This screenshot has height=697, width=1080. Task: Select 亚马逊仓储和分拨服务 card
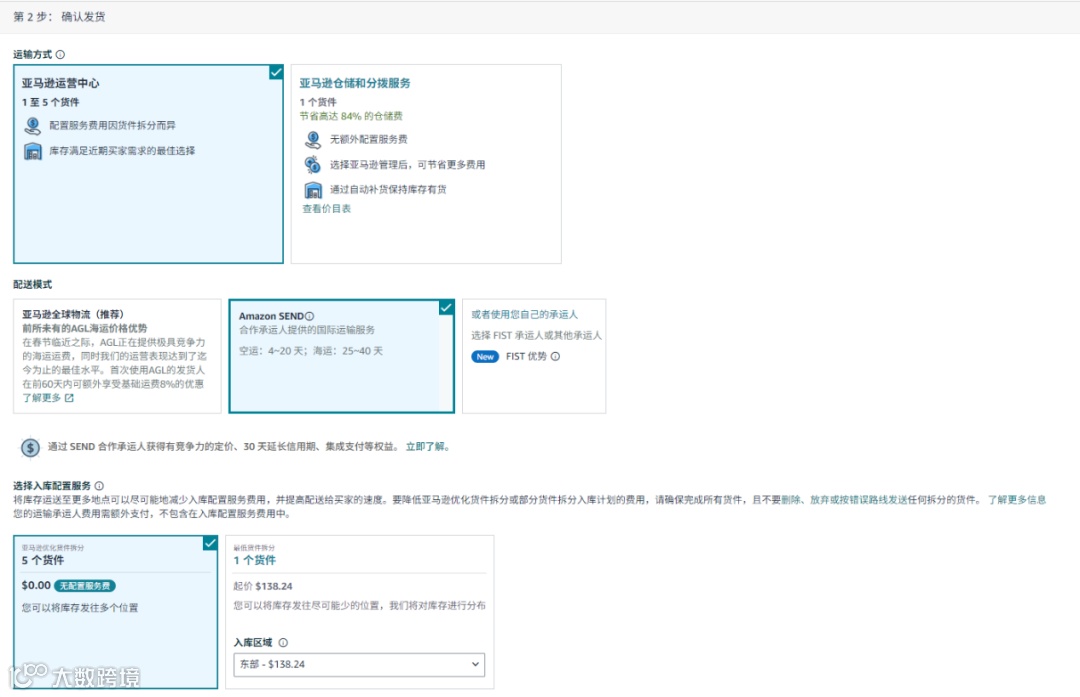coord(426,164)
